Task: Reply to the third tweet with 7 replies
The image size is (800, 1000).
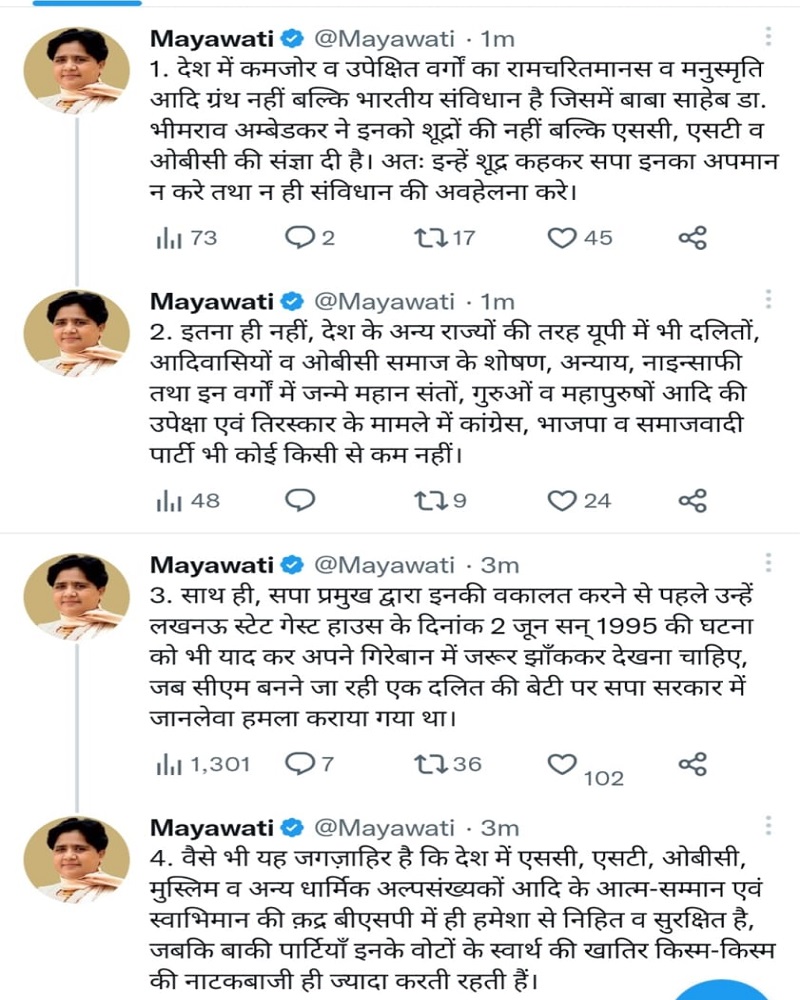Action: coord(299,764)
